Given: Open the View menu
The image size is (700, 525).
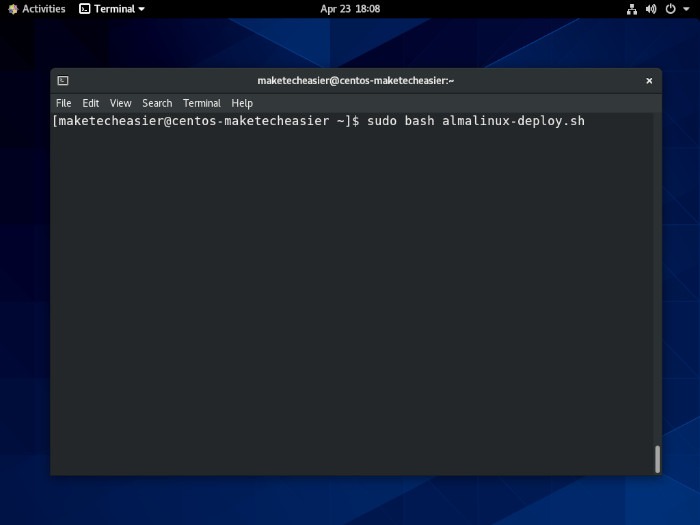Looking at the screenshot, I should click(121, 103).
